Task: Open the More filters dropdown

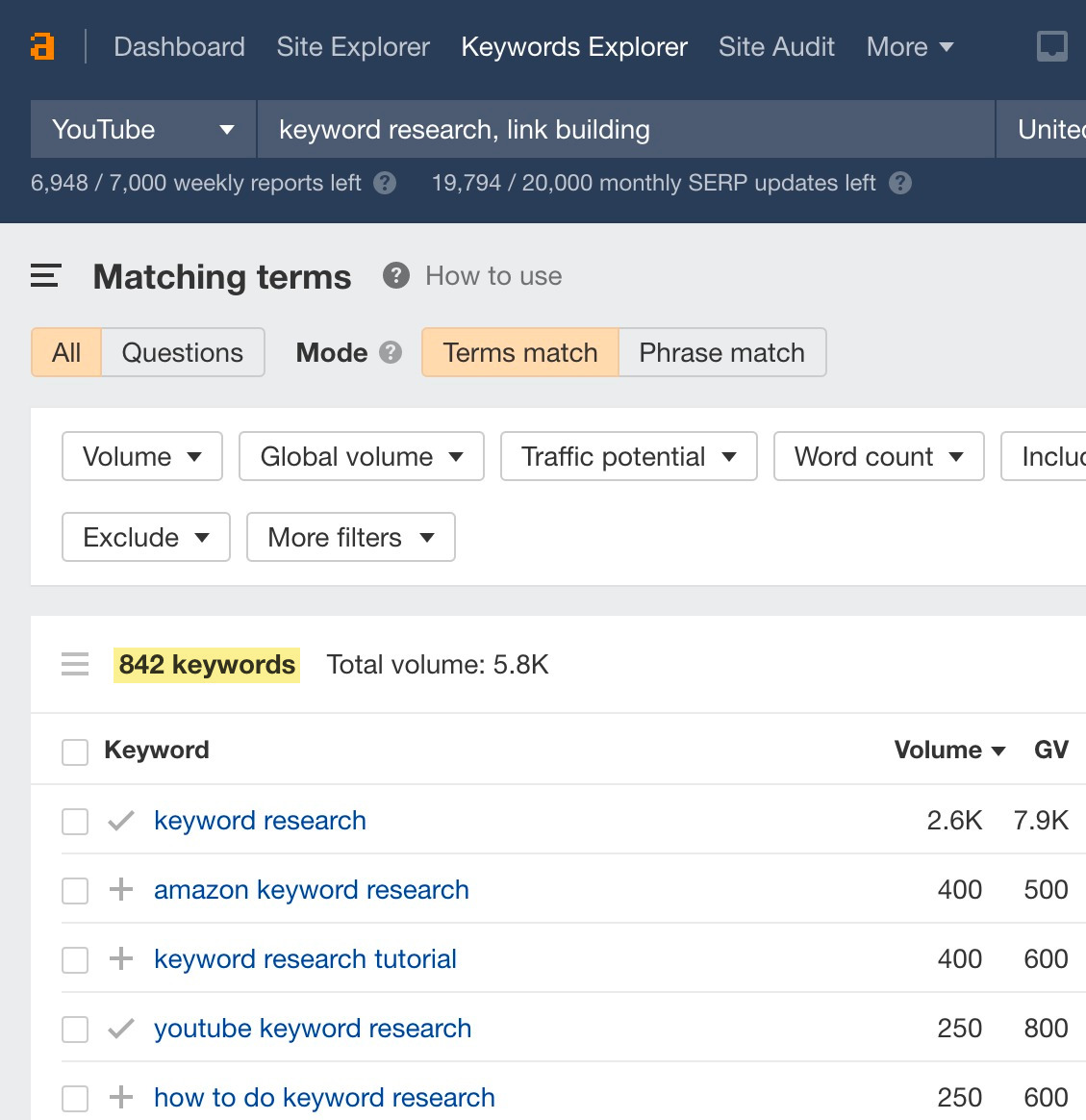Action: [x=350, y=538]
